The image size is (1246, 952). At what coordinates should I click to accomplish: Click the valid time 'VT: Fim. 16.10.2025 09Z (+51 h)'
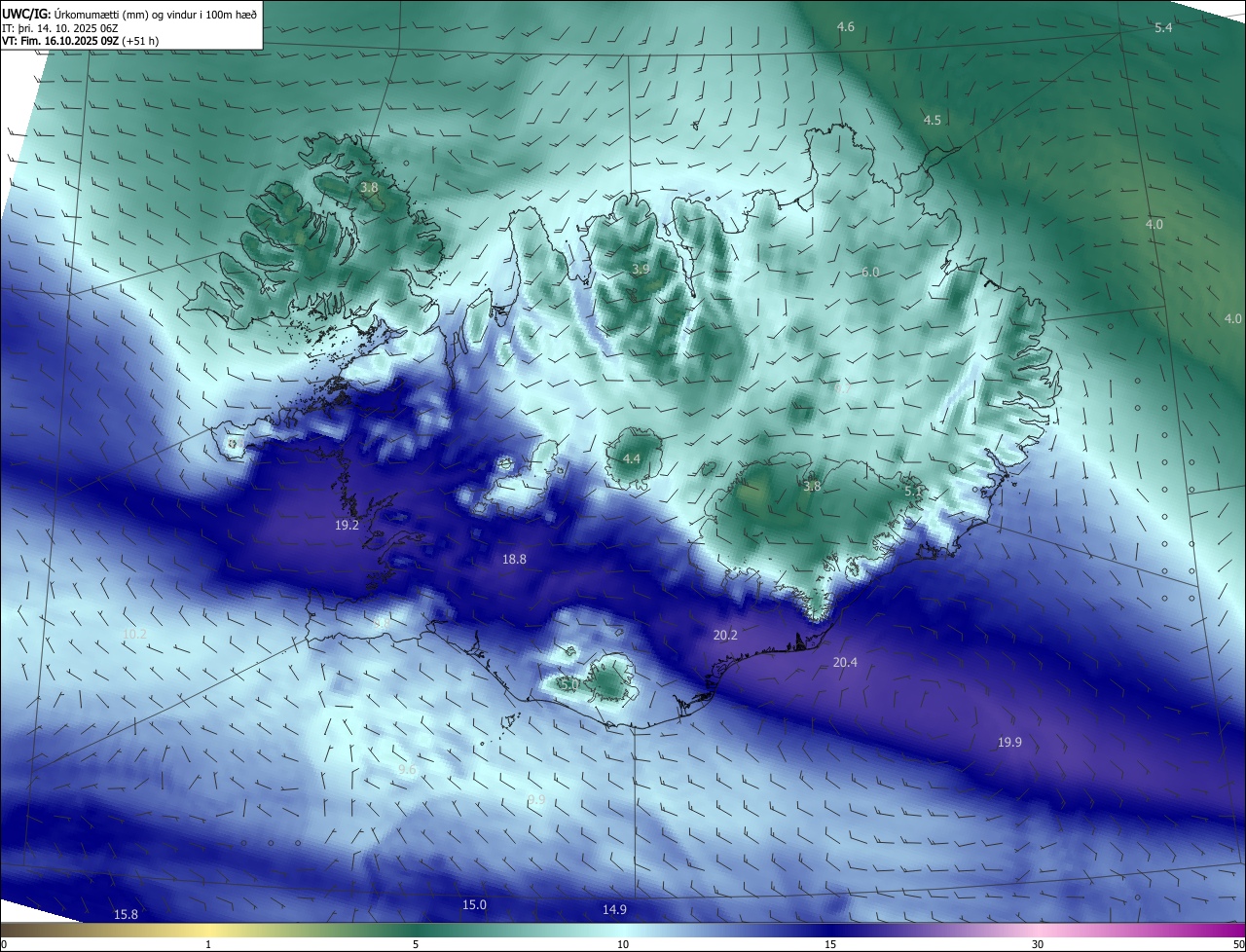(x=80, y=42)
